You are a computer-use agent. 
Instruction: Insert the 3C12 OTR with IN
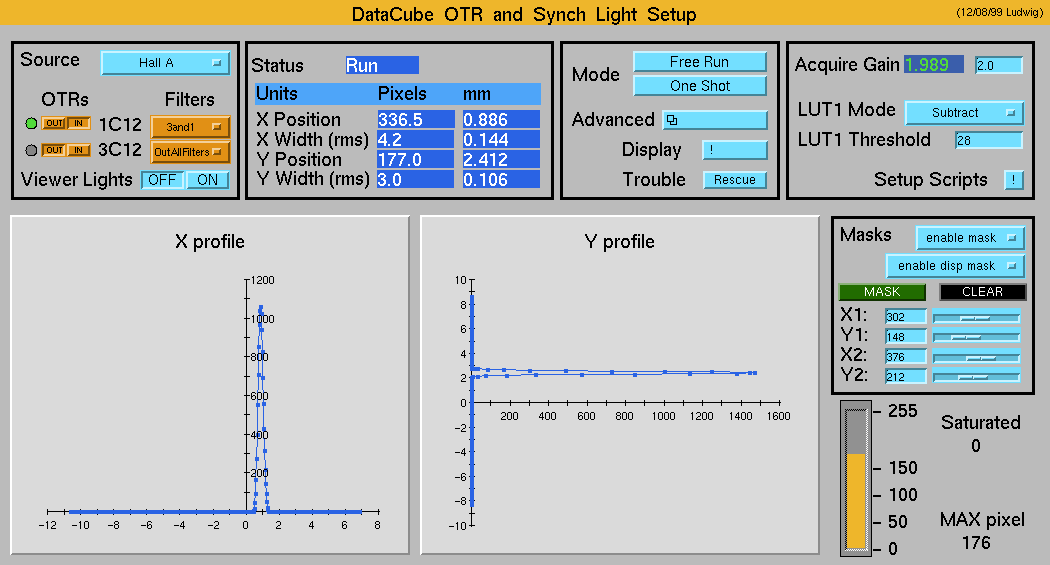click(78, 151)
